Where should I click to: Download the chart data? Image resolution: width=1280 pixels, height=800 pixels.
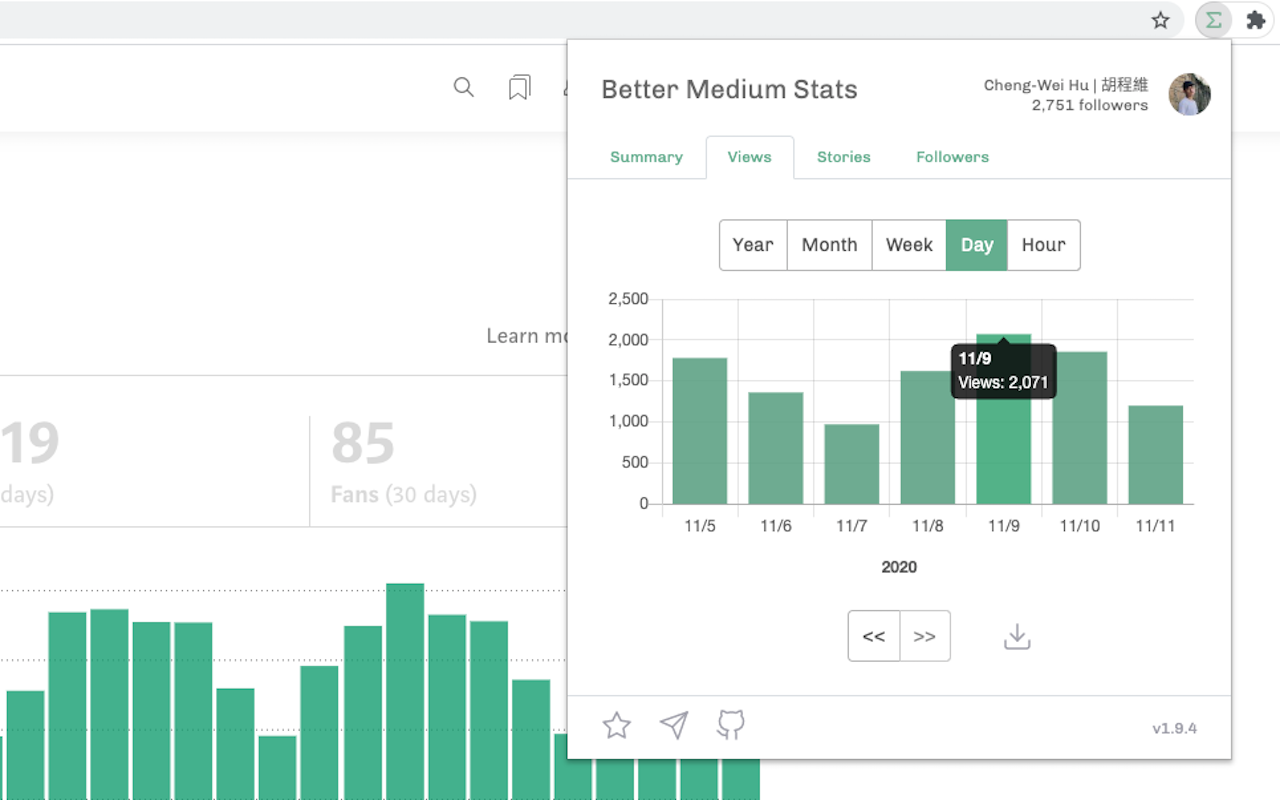pyautogui.click(x=1017, y=636)
